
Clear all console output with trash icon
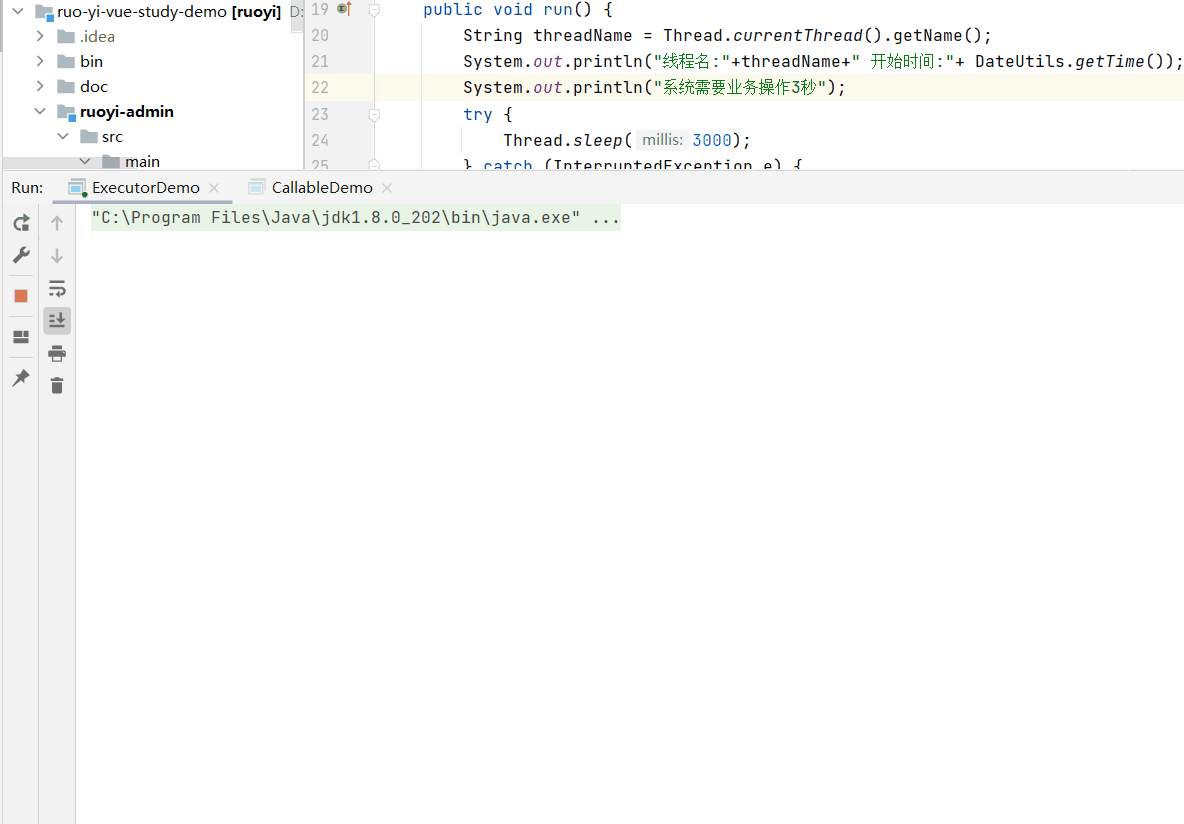pos(57,385)
